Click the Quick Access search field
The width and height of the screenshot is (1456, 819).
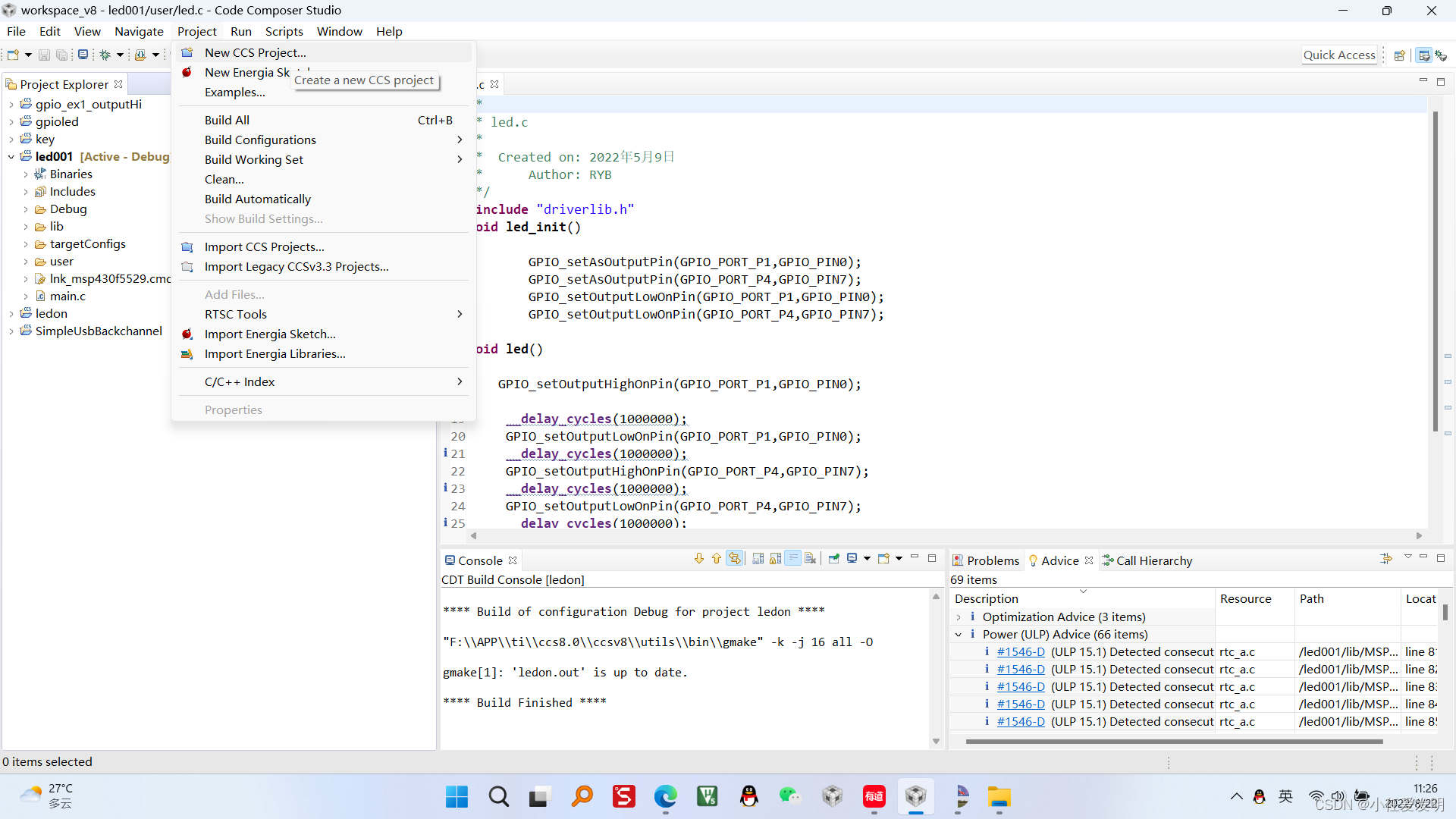coord(1338,55)
